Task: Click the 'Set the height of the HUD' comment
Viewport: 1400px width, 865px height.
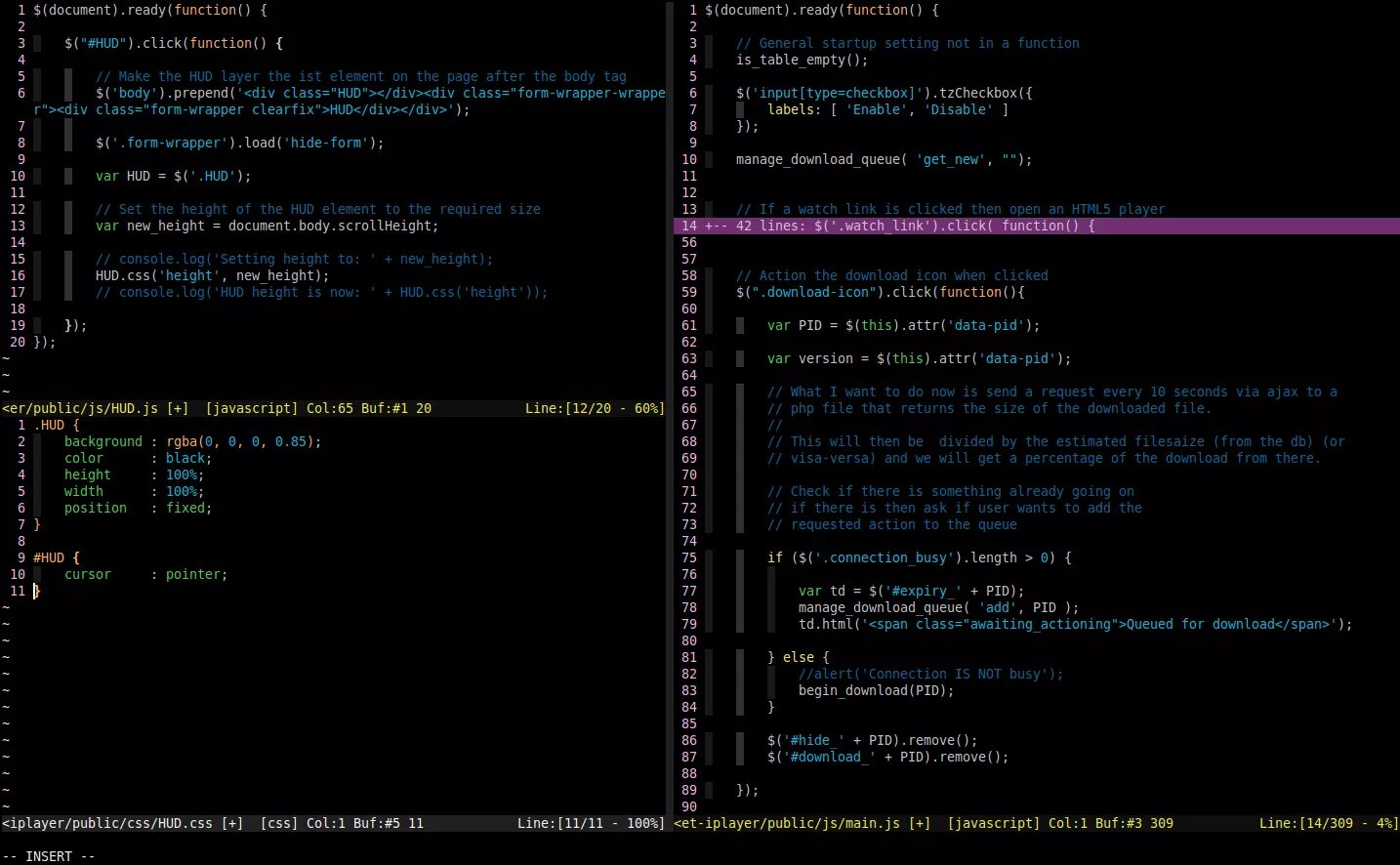Action: click(x=318, y=209)
